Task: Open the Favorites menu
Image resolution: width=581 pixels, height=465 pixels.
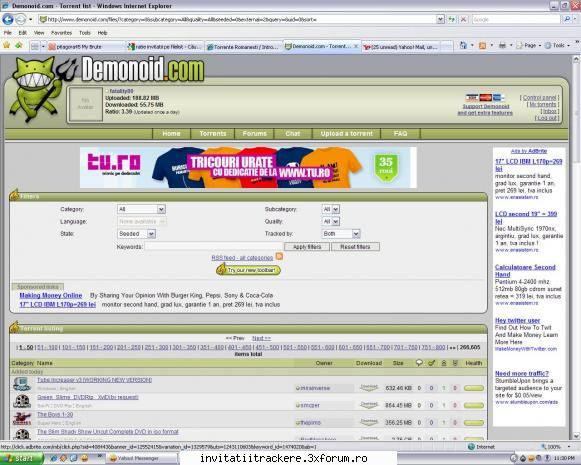Action: click(62, 33)
